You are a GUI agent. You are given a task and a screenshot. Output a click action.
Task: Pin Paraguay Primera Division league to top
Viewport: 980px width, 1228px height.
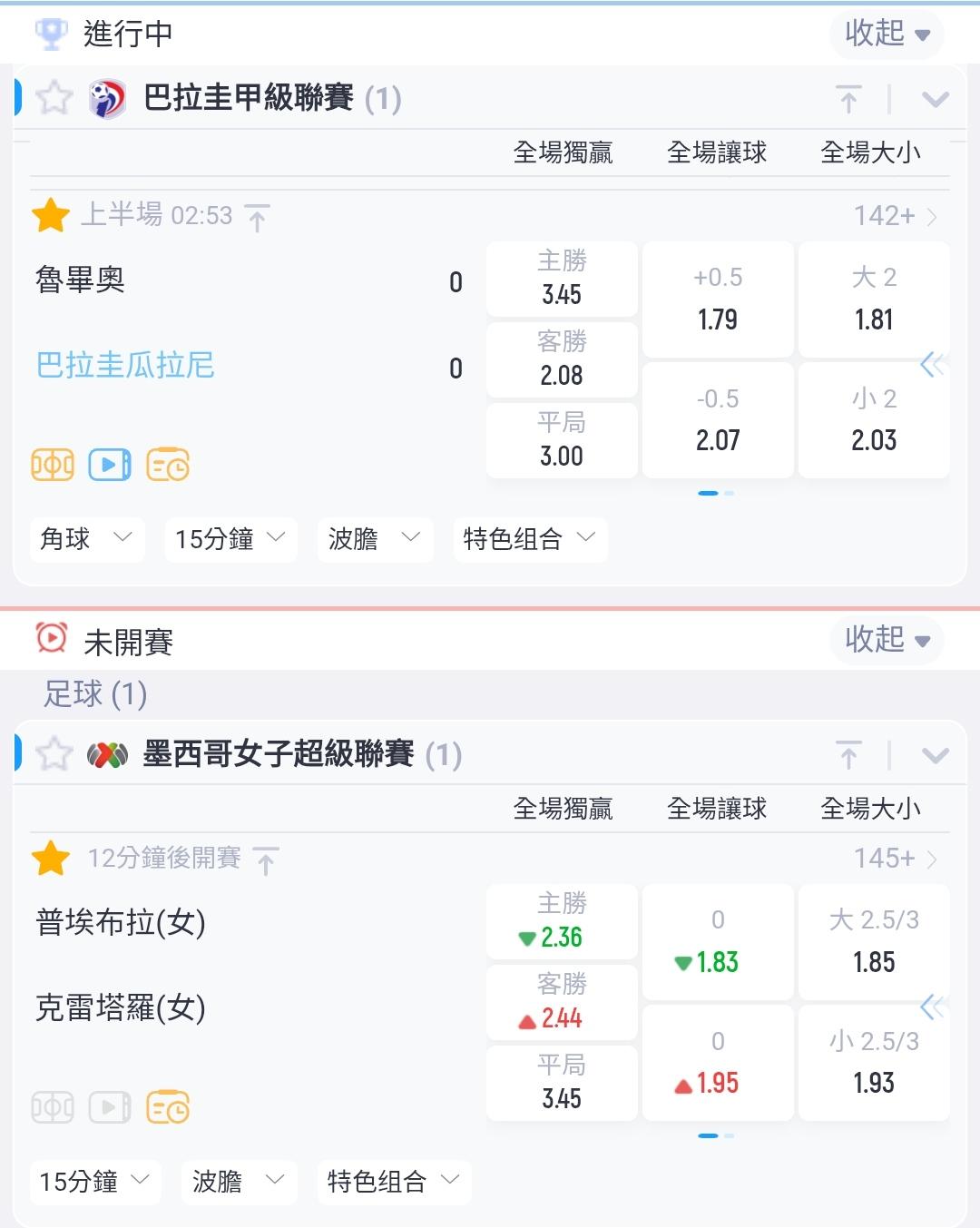pos(848,99)
